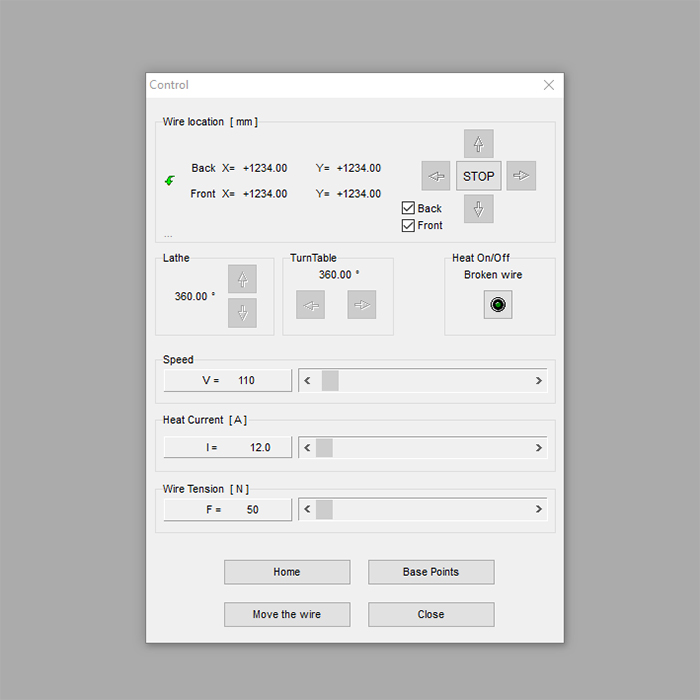
Task: Click the Home button
Action: pyautogui.click(x=287, y=572)
